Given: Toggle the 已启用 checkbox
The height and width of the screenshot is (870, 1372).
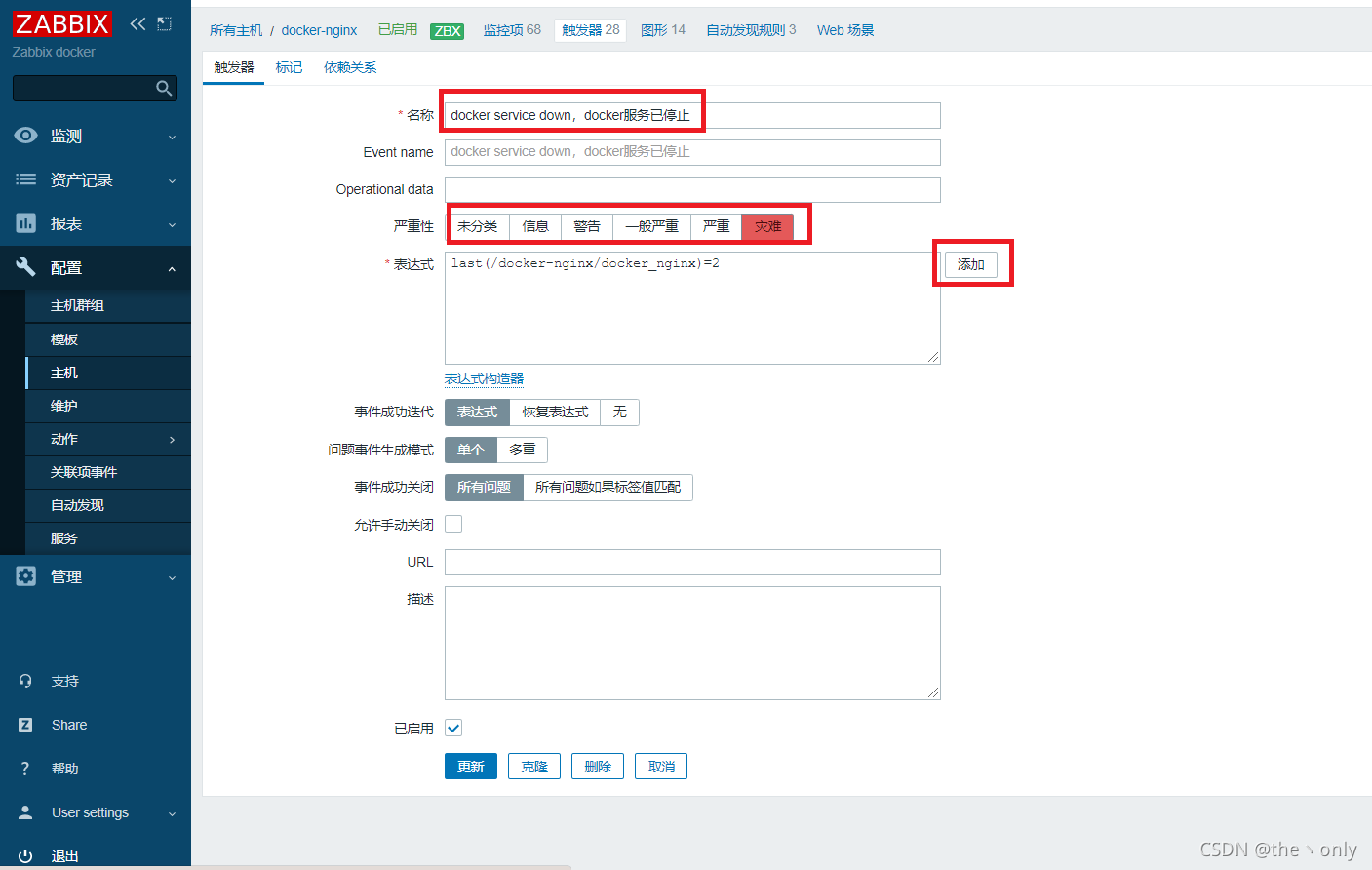Looking at the screenshot, I should tap(453, 728).
